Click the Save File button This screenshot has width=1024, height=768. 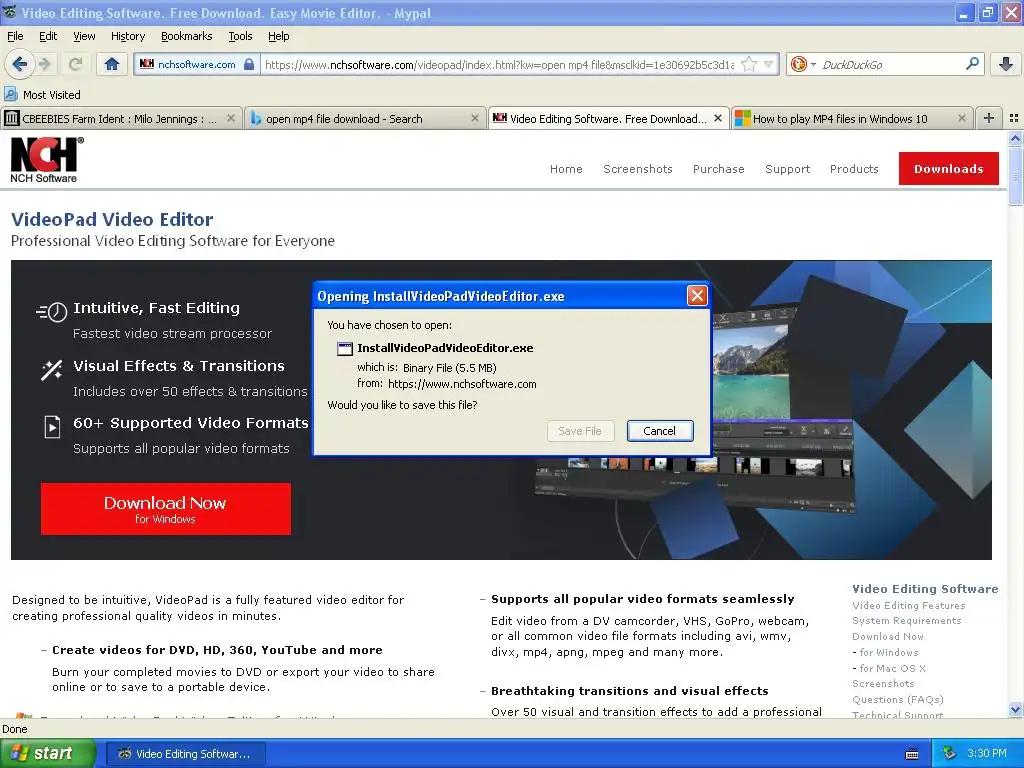tap(580, 430)
